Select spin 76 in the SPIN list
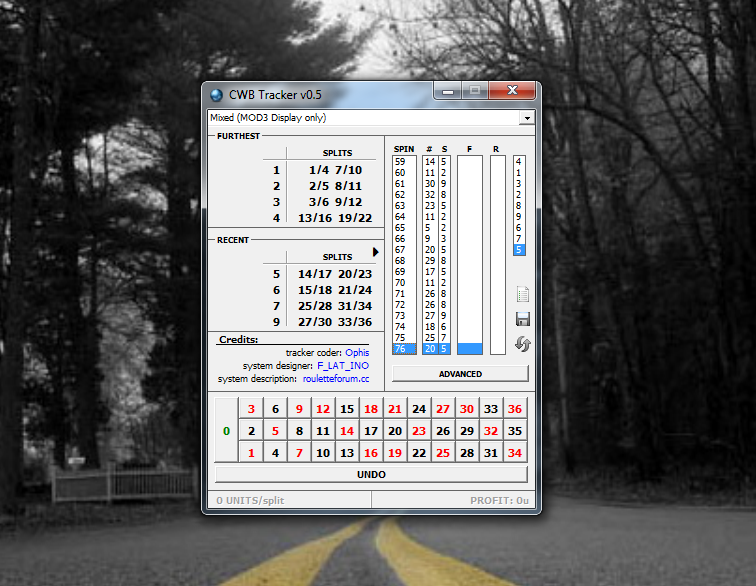756x586 pixels. coord(404,349)
